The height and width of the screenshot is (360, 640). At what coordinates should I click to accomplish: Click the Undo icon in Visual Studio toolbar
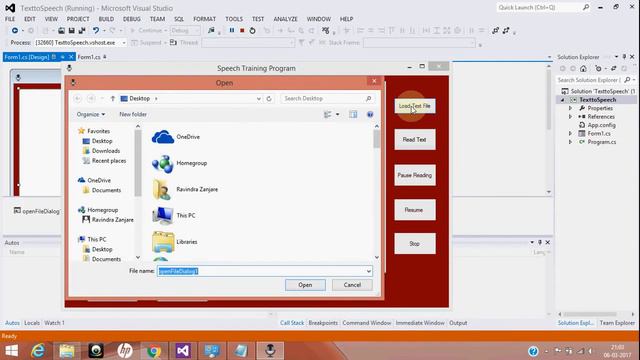click(96, 31)
